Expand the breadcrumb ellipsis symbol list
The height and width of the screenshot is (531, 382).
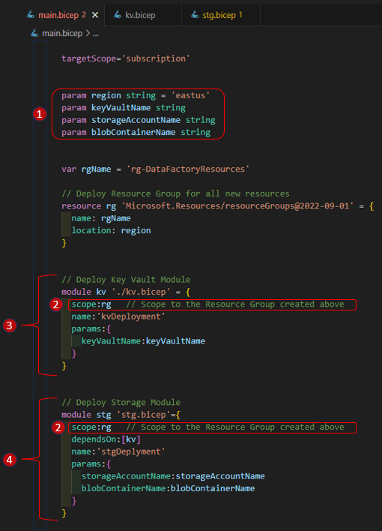96,34
